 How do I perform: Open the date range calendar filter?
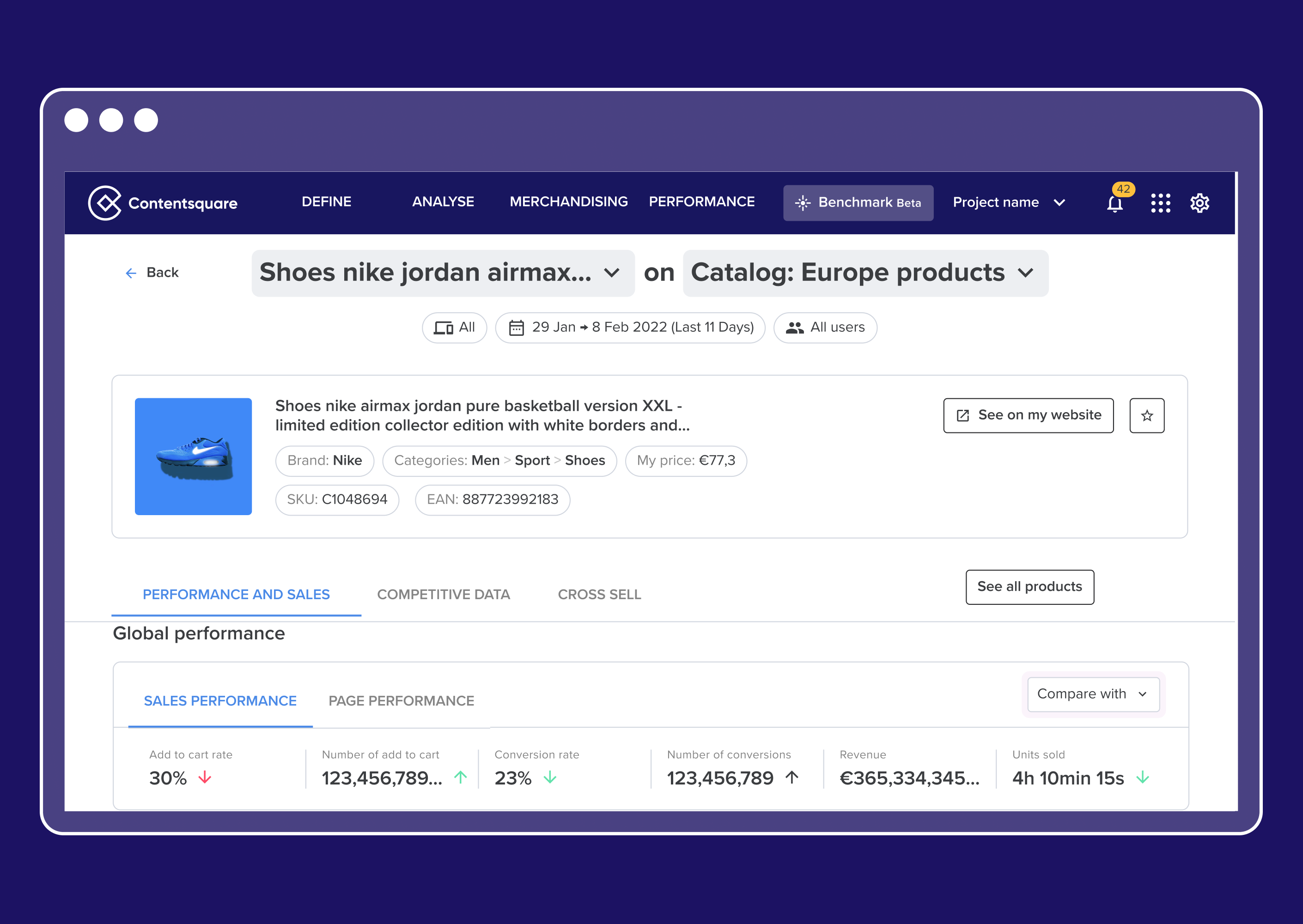click(630, 328)
